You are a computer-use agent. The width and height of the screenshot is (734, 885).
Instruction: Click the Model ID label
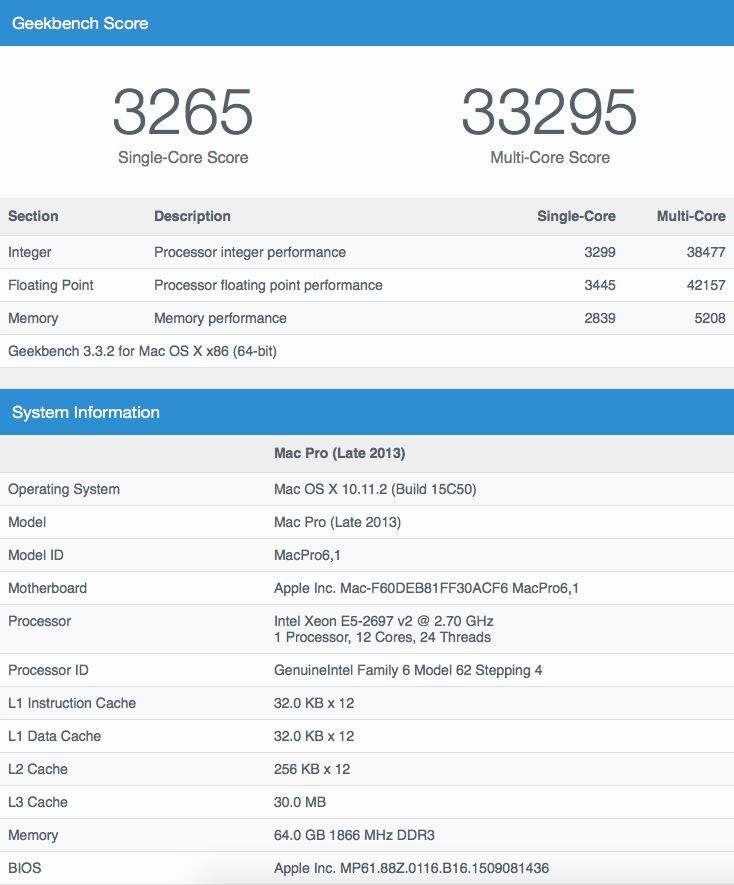coord(36,555)
